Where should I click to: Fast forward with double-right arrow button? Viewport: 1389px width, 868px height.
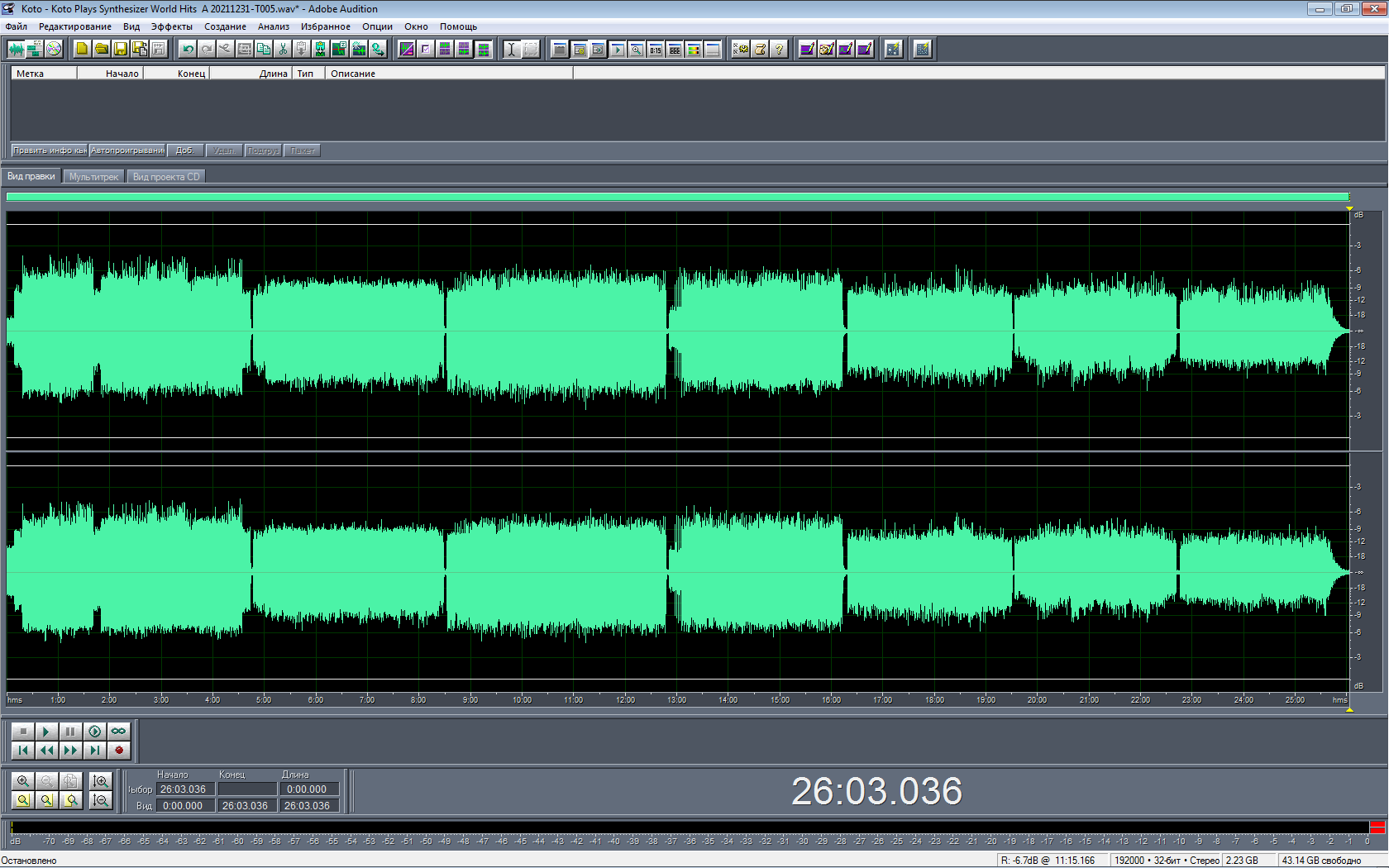70,750
